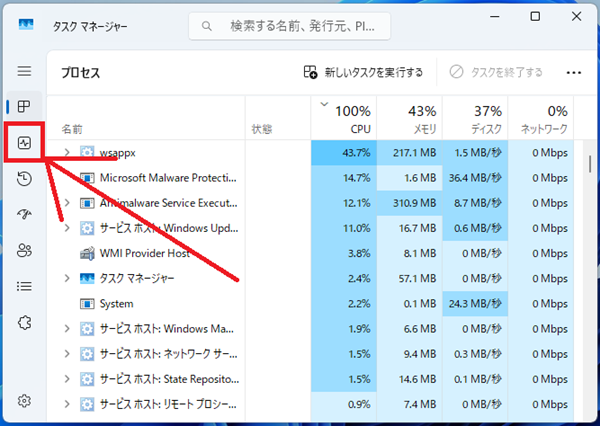The image size is (600, 426).
Task: Expand the Antimalware Service Executable group
Action: (x=67, y=203)
